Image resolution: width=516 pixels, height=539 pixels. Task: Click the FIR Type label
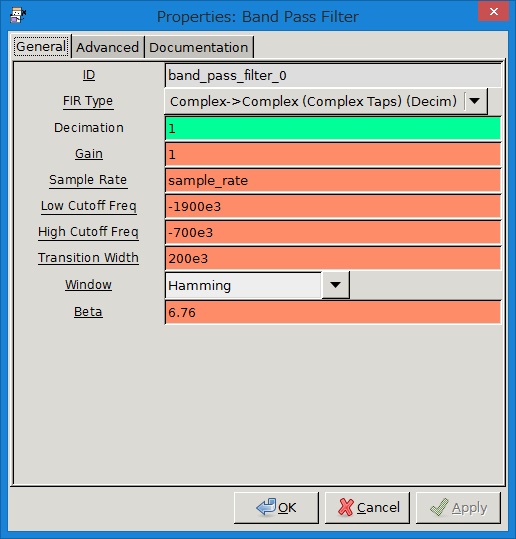88,101
